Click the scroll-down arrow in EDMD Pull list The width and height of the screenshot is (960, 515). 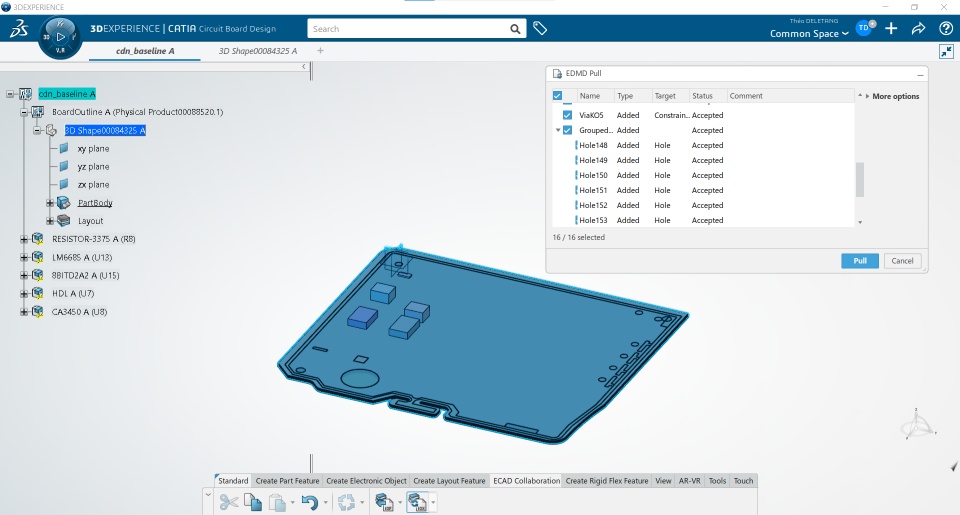tap(860, 222)
